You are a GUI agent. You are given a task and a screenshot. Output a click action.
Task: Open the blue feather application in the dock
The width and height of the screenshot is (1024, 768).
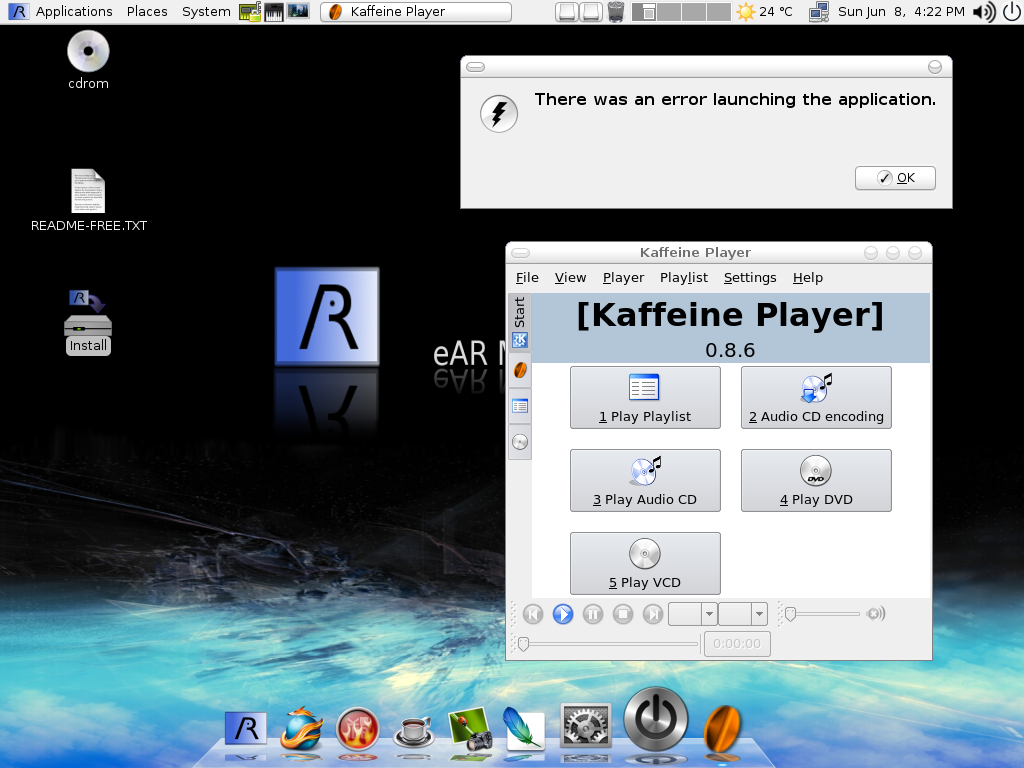[x=524, y=729]
